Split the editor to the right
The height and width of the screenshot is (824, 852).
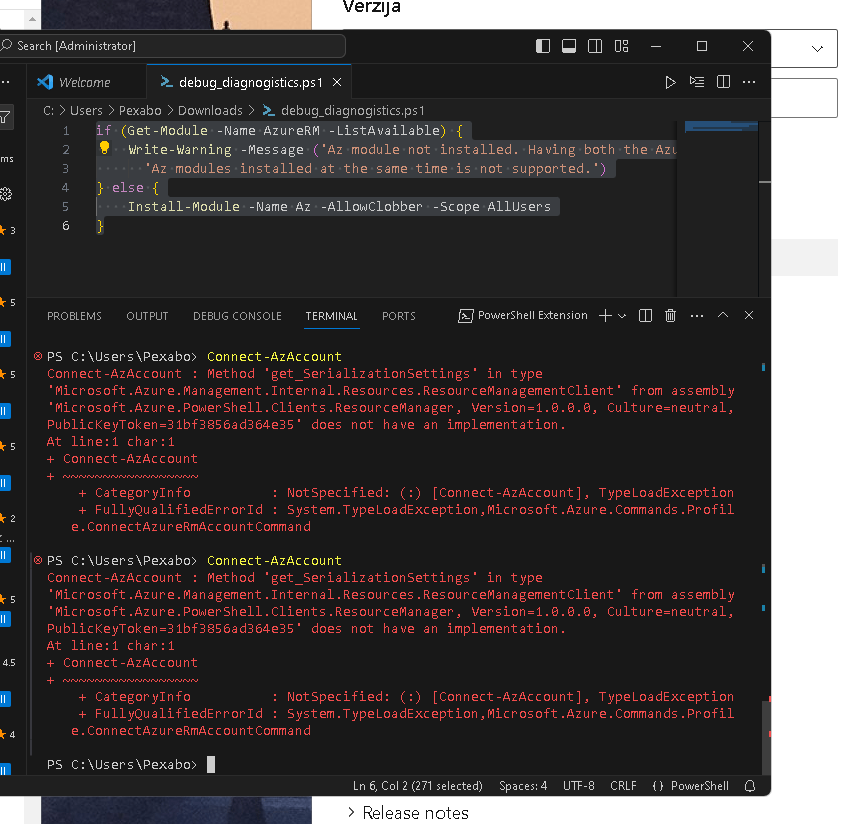tap(723, 82)
